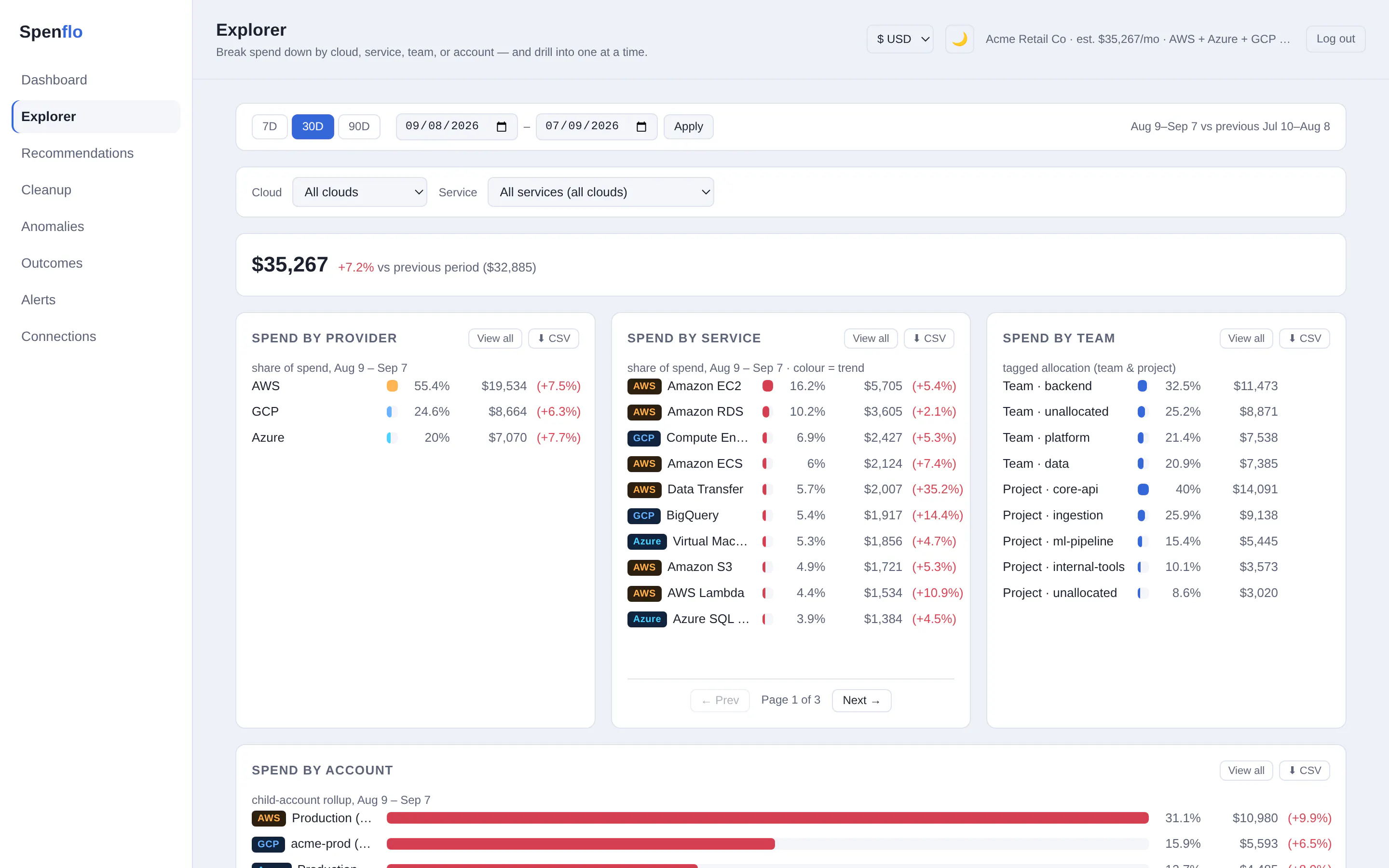Click AWS badge beside Amazon ECS
Viewport: 1389px width, 868px height.
point(644,464)
